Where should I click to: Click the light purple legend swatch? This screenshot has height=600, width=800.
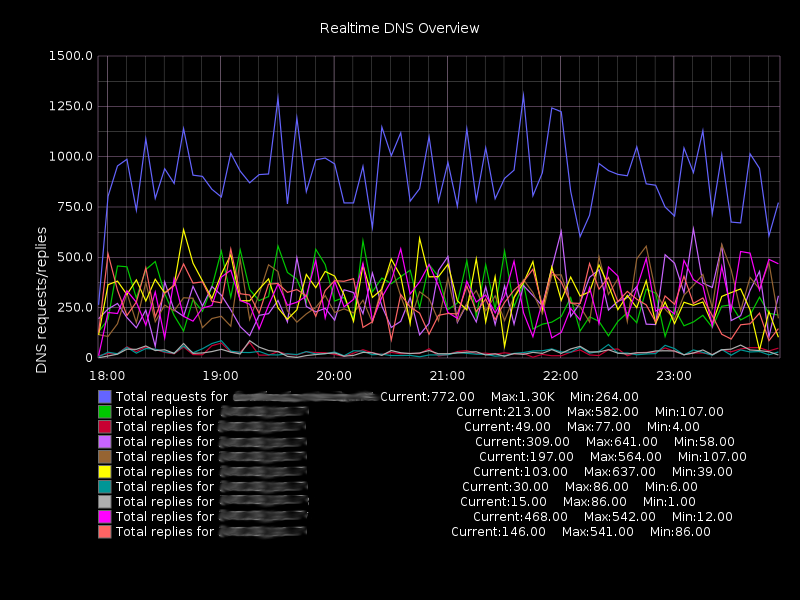tap(105, 442)
